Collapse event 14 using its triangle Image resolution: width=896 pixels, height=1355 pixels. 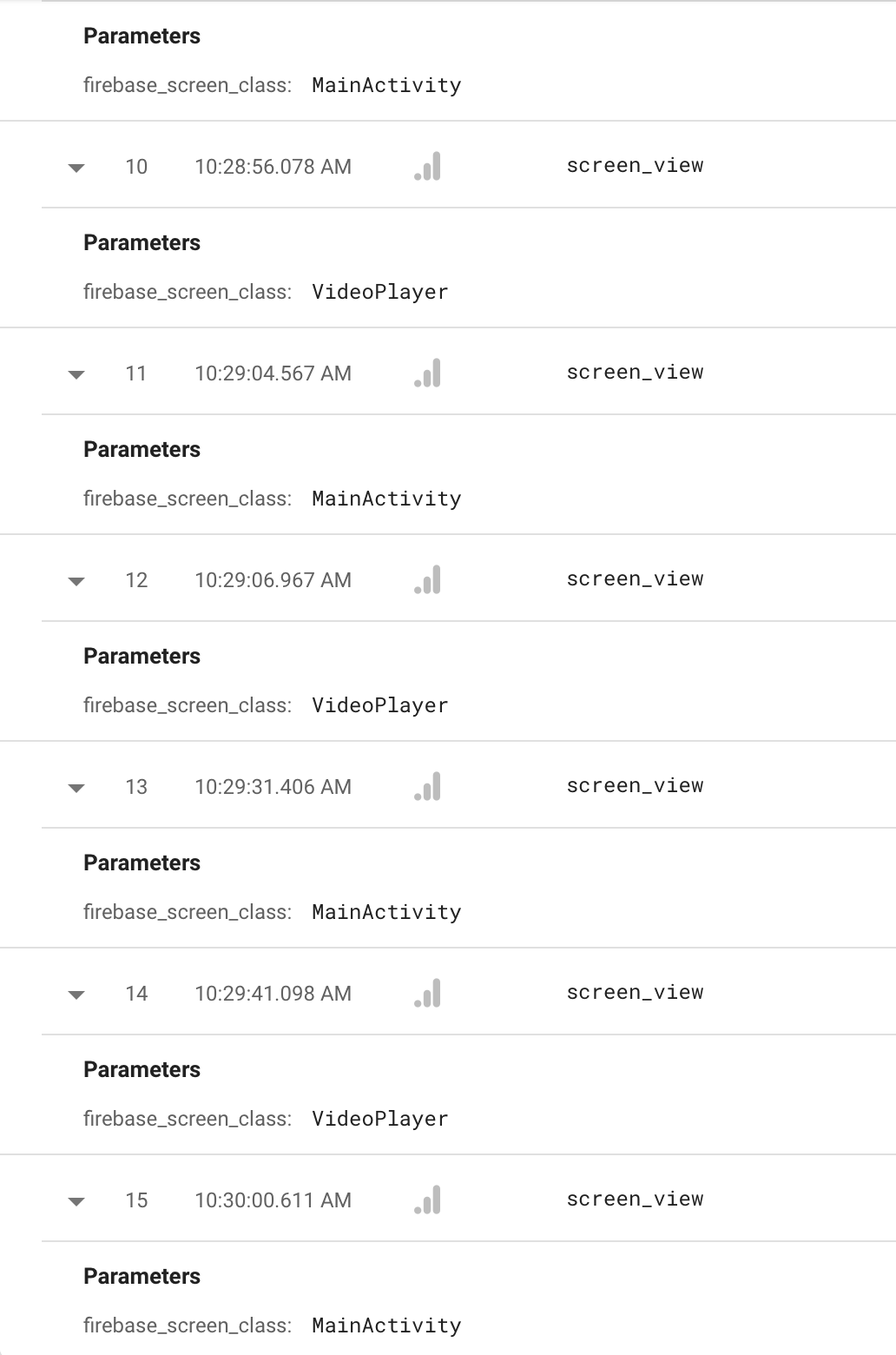click(76, 995)
